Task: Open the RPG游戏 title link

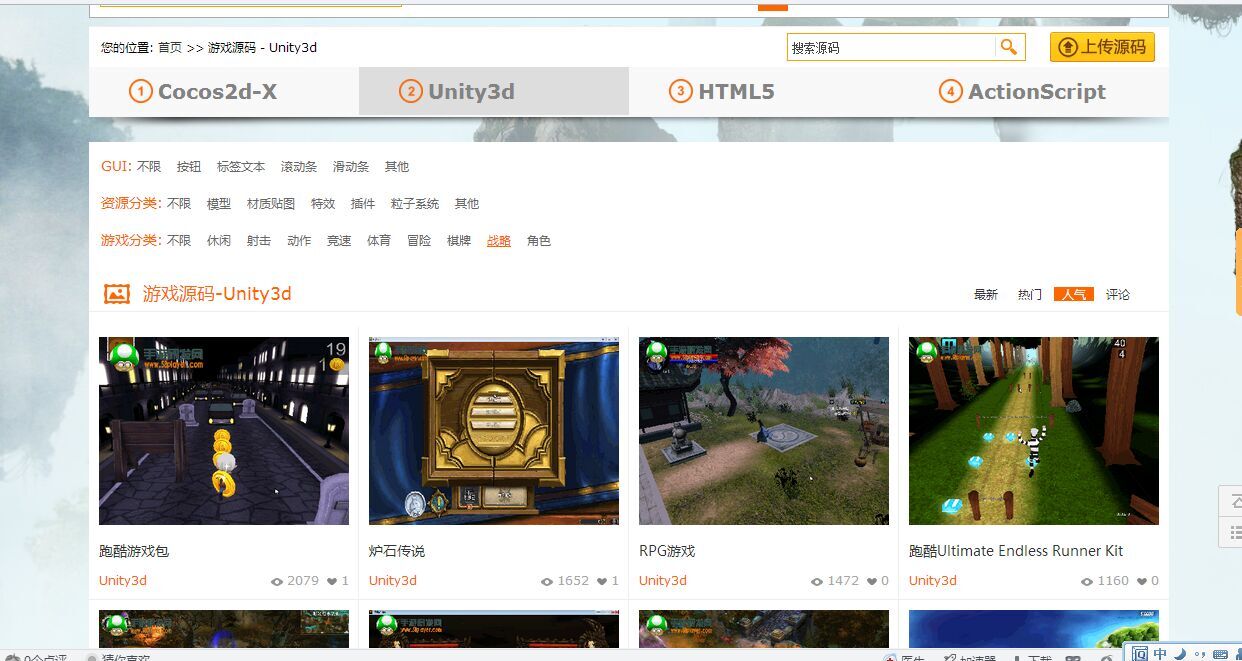Action: point(667,551)
